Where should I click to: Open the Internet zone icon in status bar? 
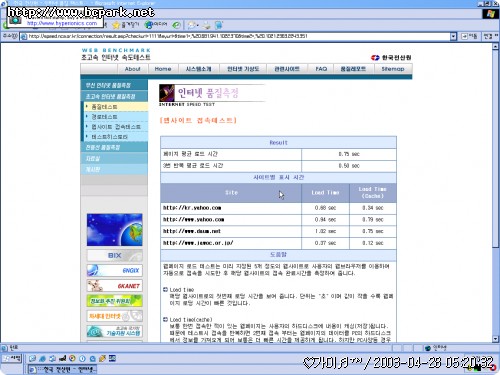tap(428, 348)
